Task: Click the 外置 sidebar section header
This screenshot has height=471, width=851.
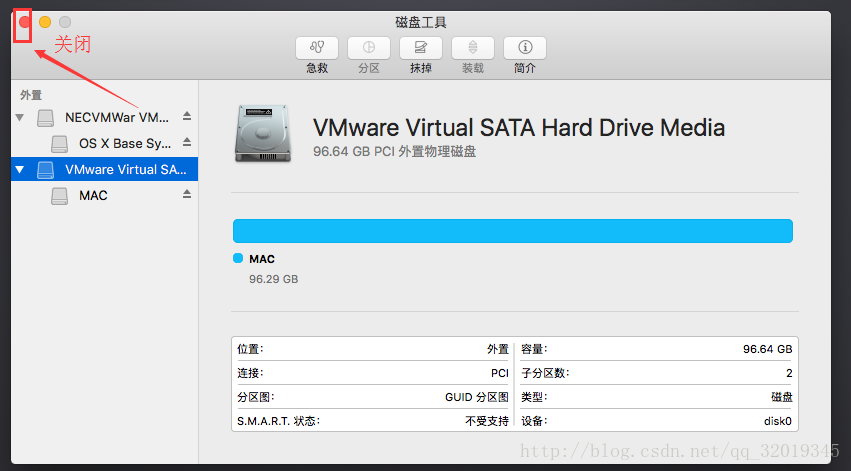Action: [31, 95]
